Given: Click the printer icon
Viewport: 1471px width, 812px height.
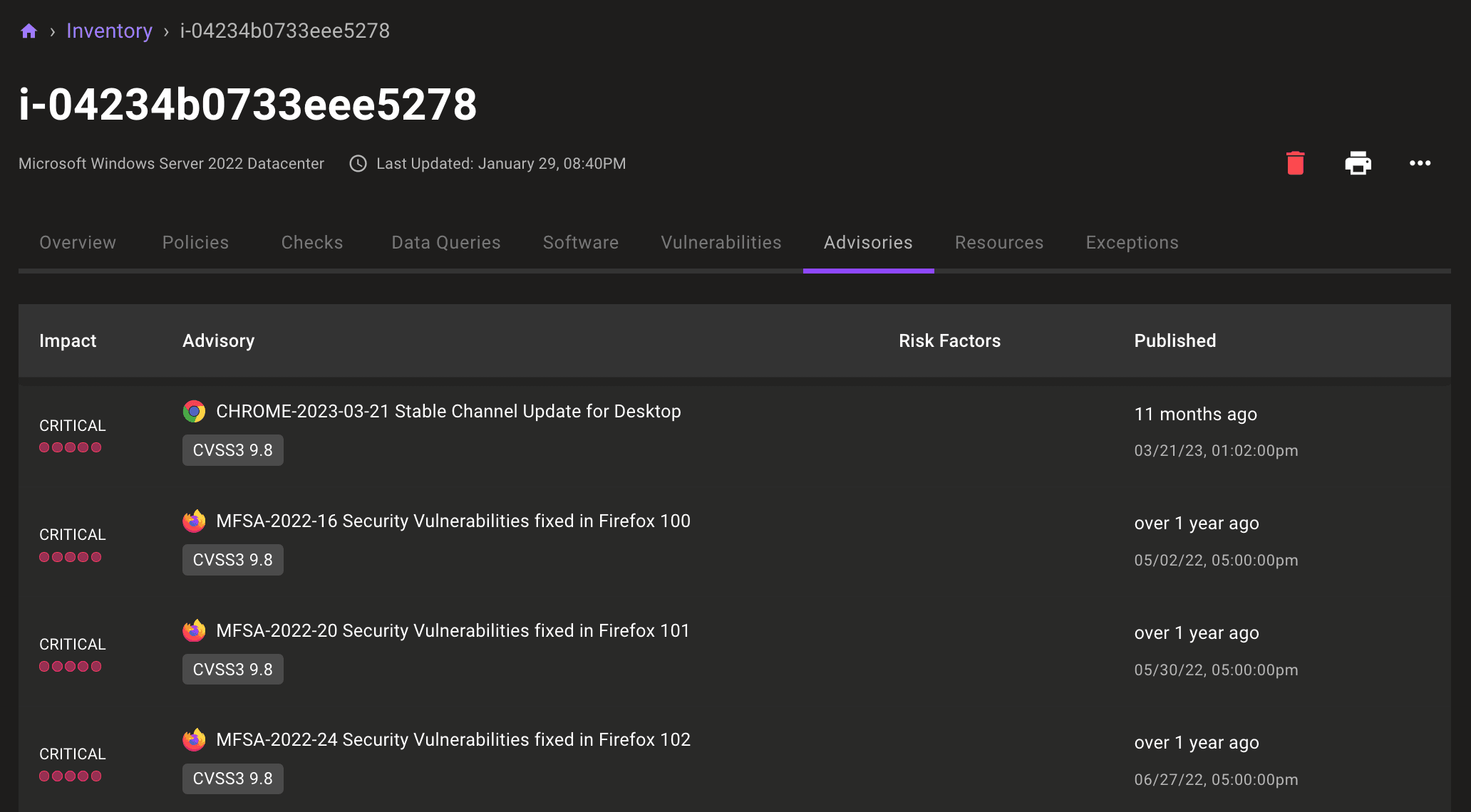Looking at the screenshot, I should 1358,163.
